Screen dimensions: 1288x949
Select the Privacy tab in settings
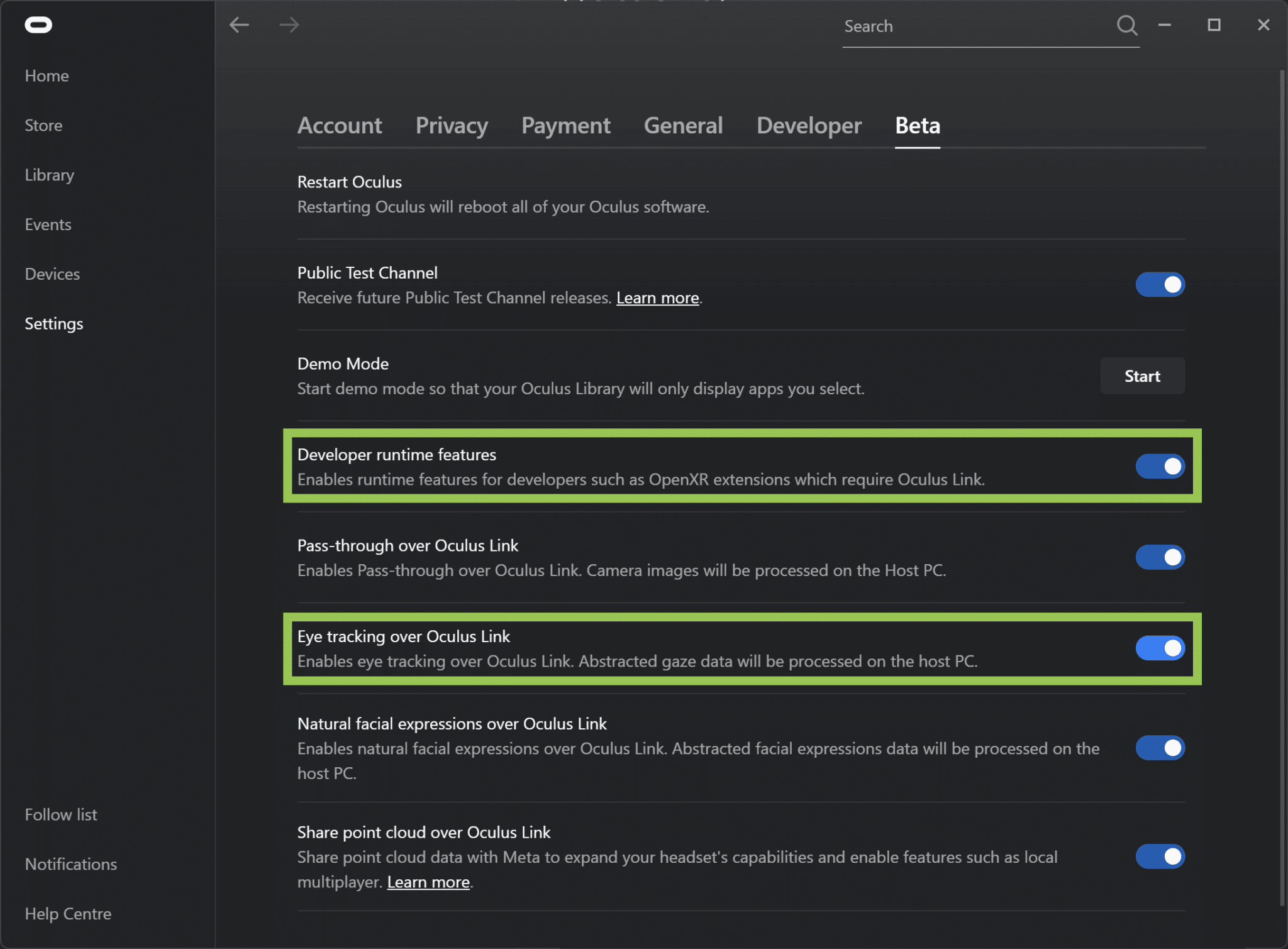[452, 125]
